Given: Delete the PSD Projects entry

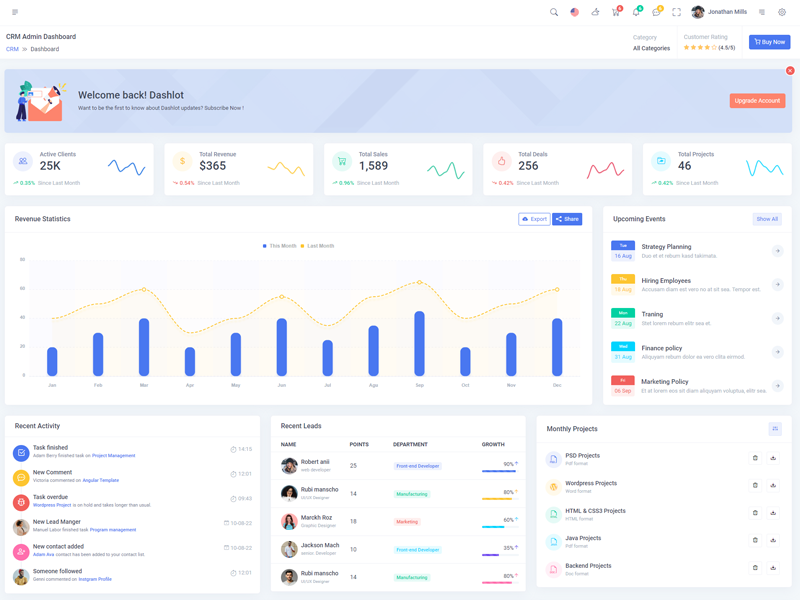Looking at the screenshot, I should [x=755, y=458].
